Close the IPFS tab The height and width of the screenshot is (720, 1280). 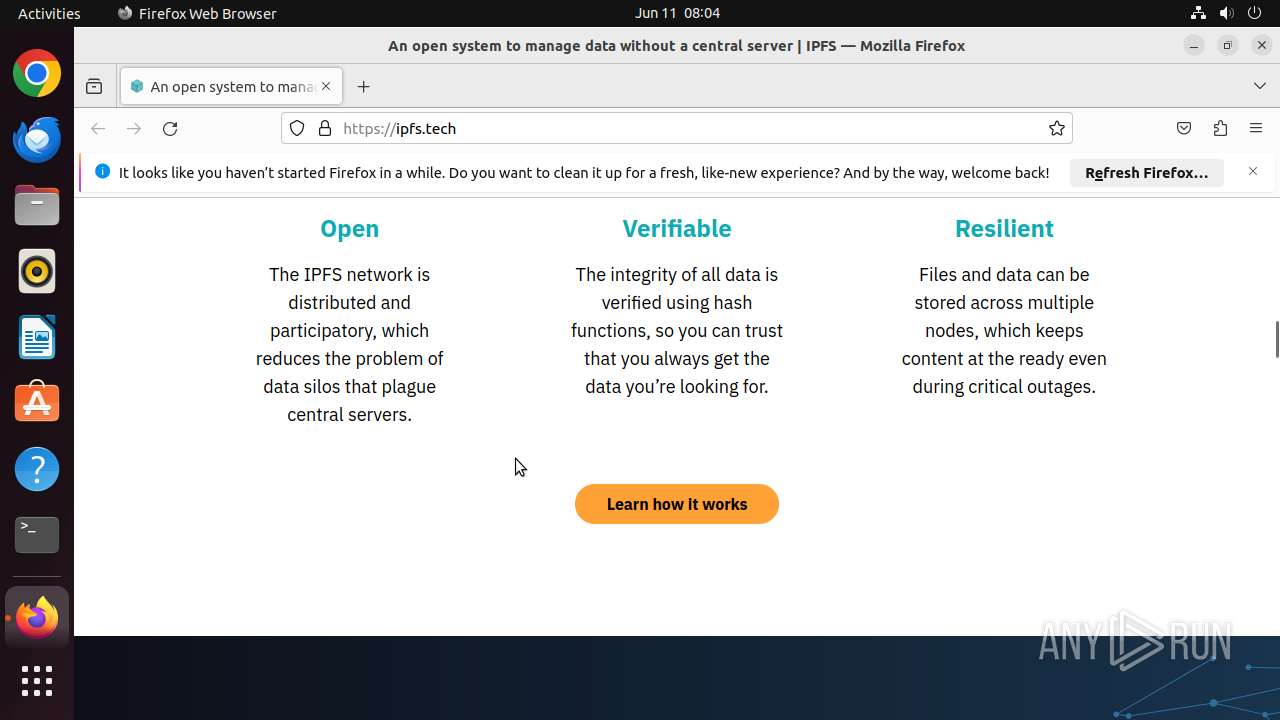[x=326, y=87]
